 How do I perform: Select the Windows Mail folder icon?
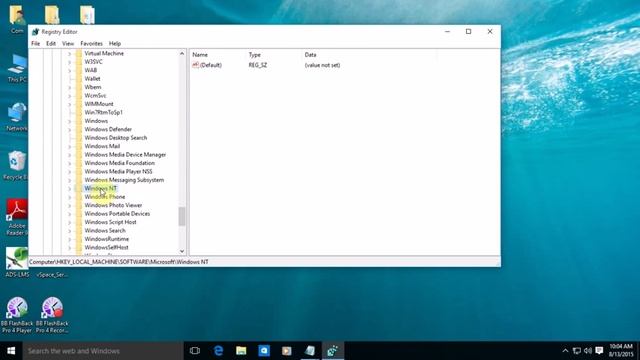79,146
